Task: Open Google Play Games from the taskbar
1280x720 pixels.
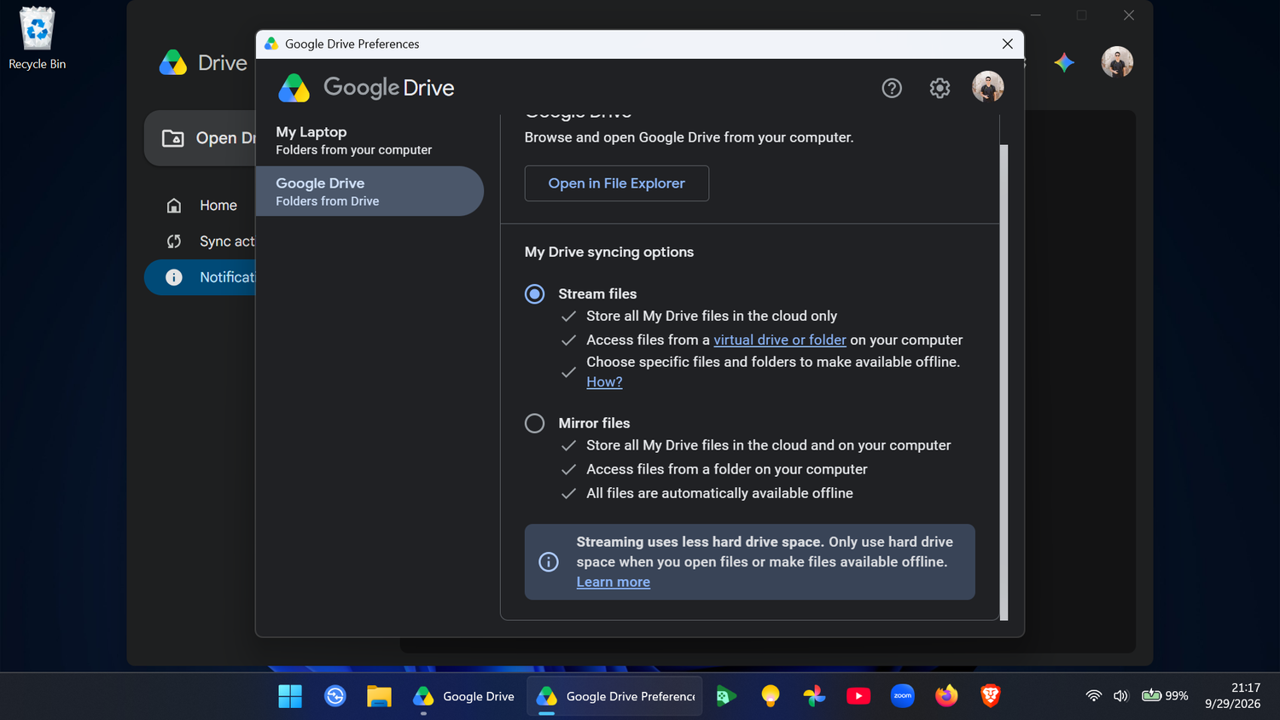Action: pos(726,696)
